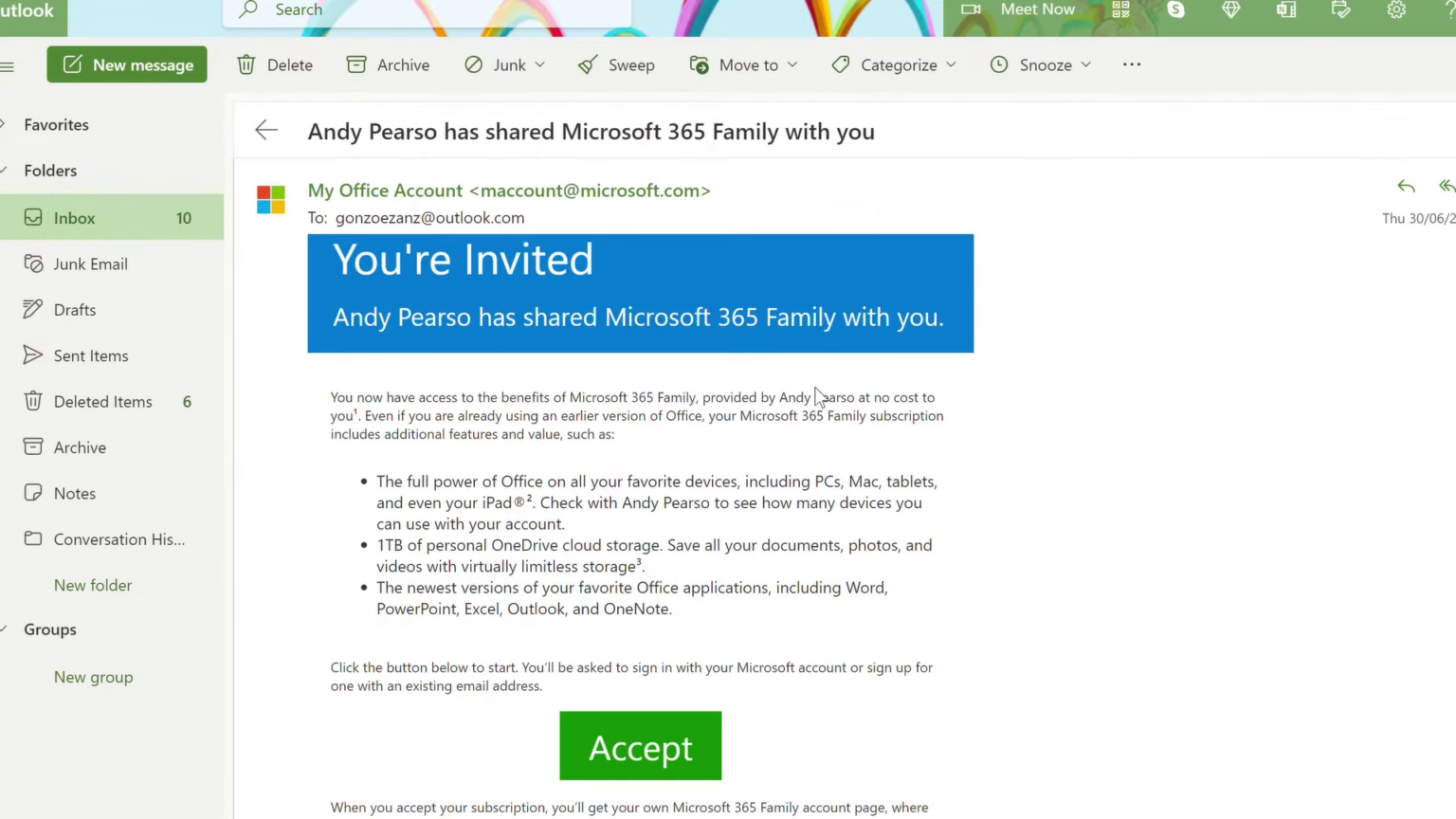View premium diamond subscription icon
The width and height of the screenshot is (1456, 819).
point(1230,9)
